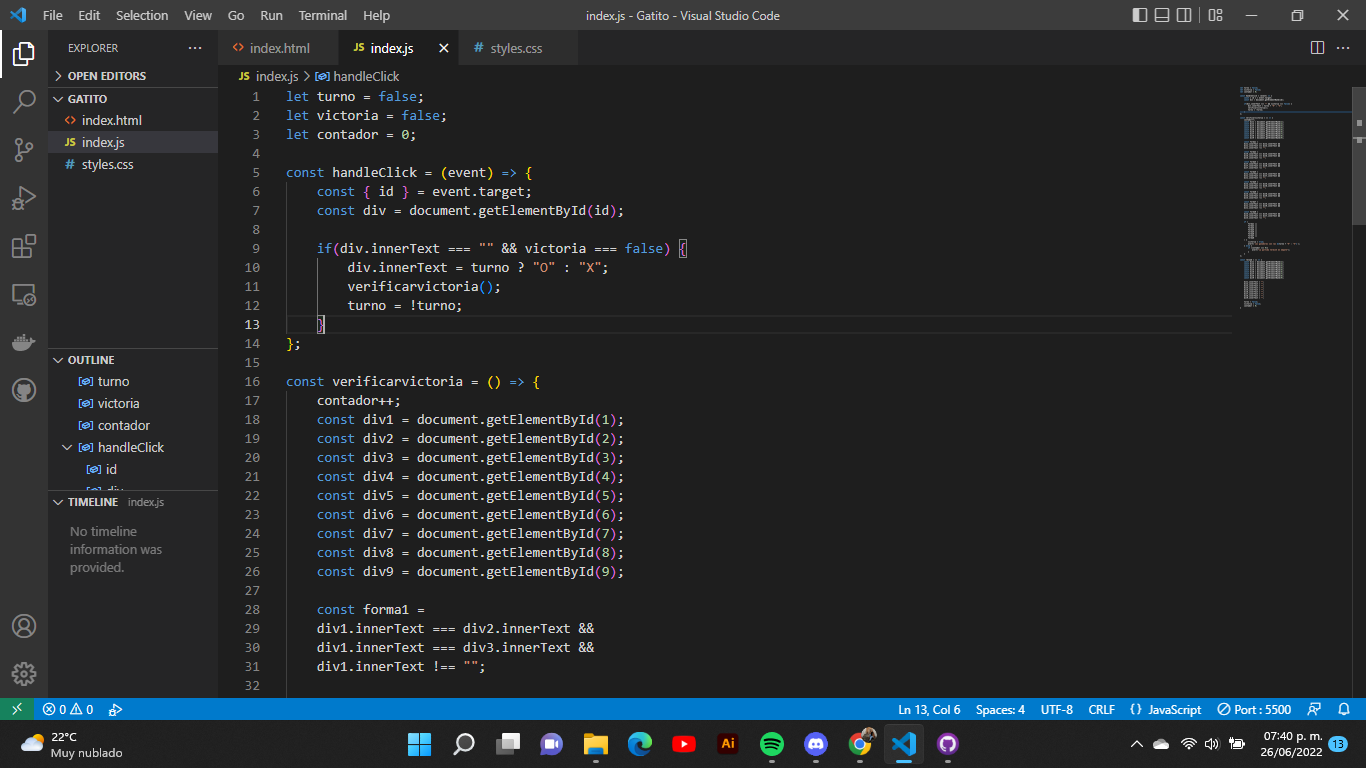This screenshot has width=1366, height=768.
Task: Select the contador symbol in Outline
Action: (124, 425)
